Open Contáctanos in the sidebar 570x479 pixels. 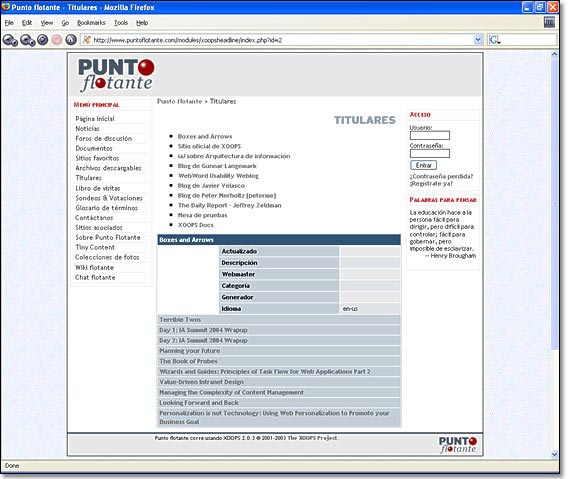click(x=94, y=218)
